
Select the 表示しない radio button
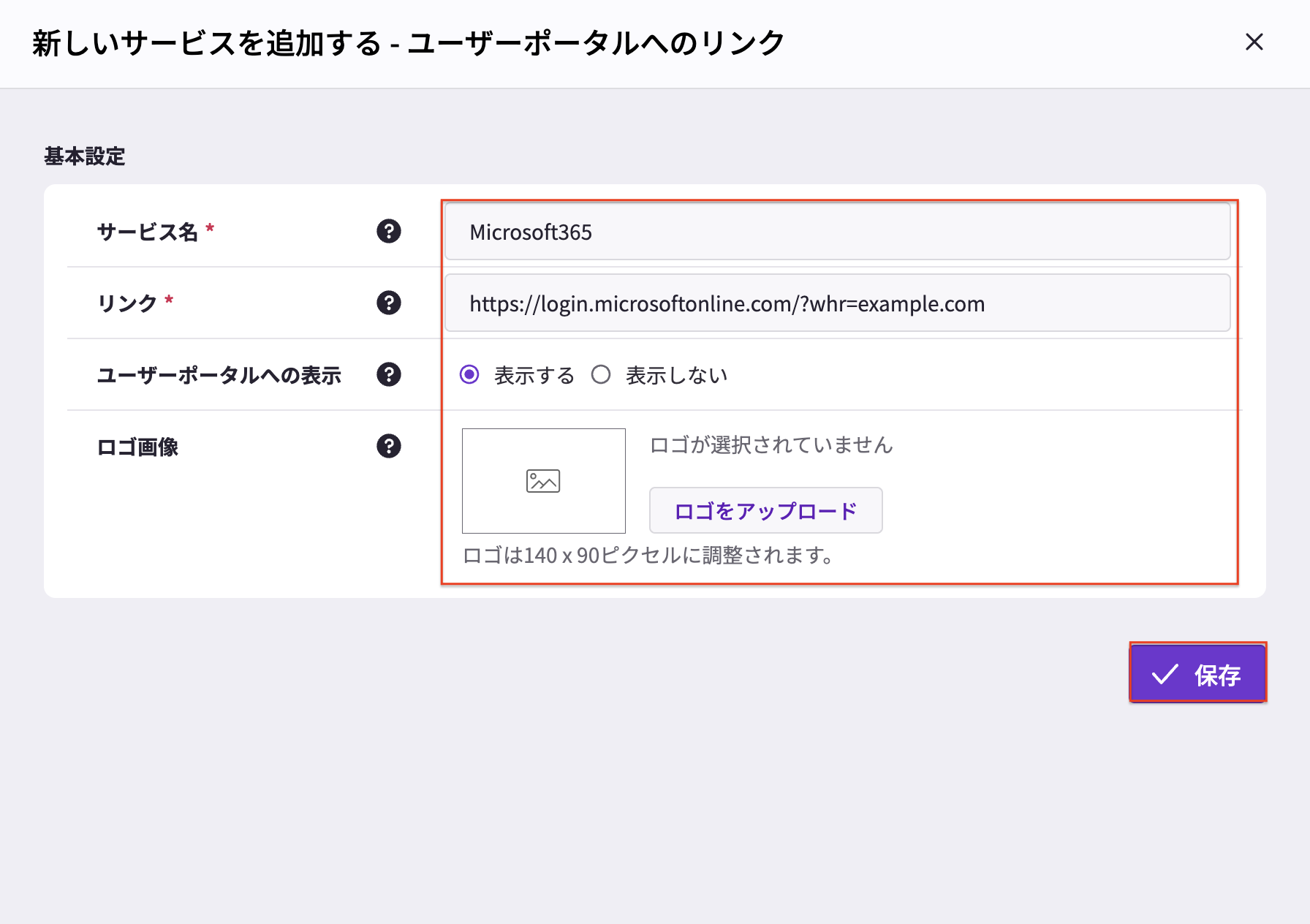coord(601,375)
